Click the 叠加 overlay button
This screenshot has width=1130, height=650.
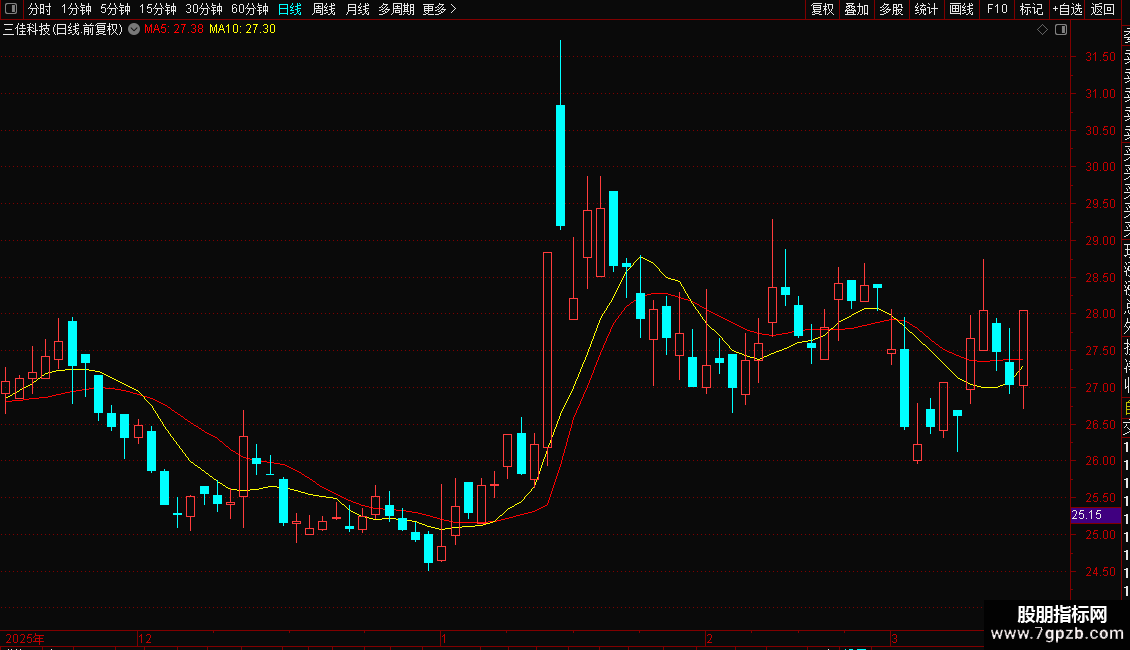click(857, 9)
